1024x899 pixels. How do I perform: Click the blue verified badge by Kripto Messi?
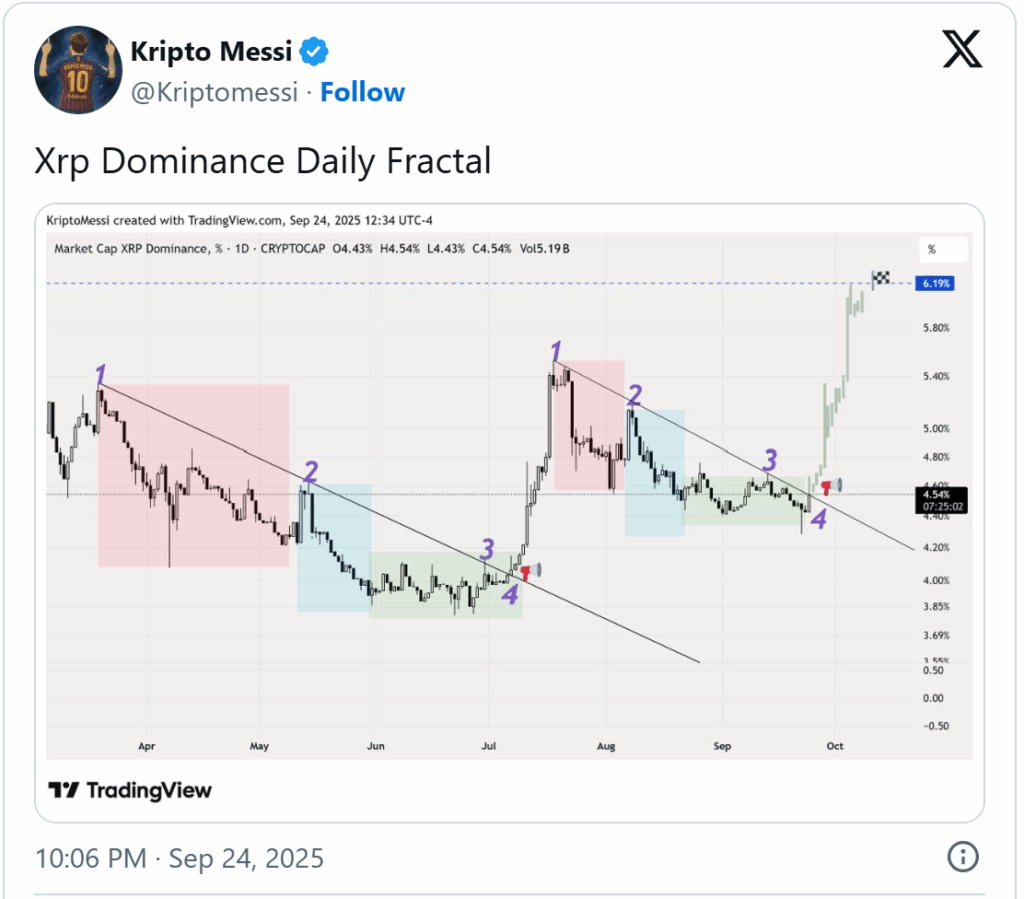click(316, 50)
